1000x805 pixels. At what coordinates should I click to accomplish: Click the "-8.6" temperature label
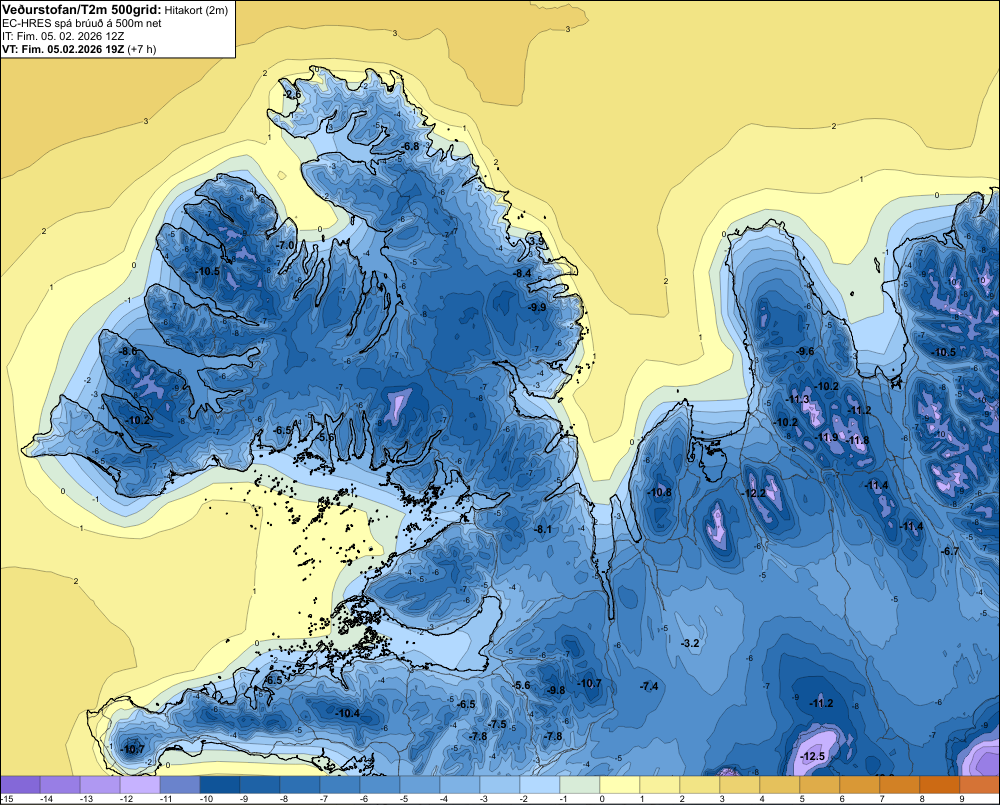(128, 351)
